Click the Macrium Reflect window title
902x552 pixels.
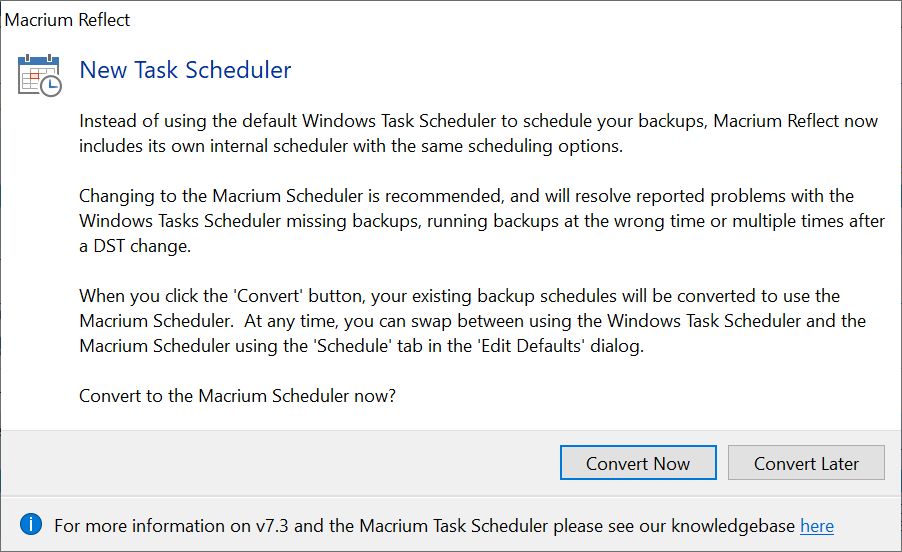click(x=67, y=20)
